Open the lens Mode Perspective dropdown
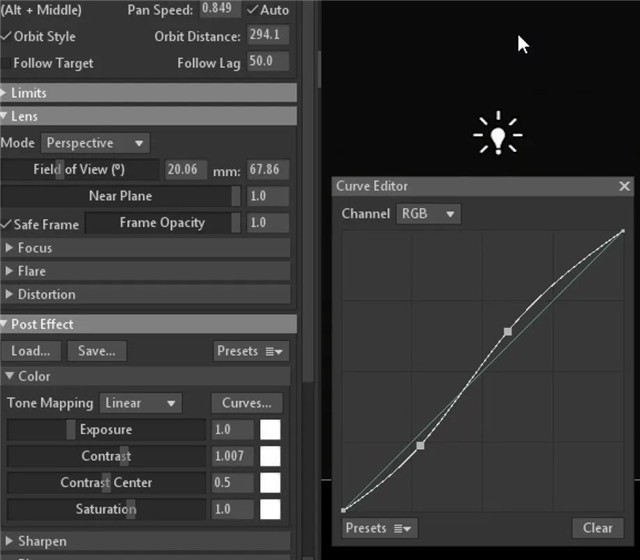This screenshot has height=560, width=640. [96, 143]
